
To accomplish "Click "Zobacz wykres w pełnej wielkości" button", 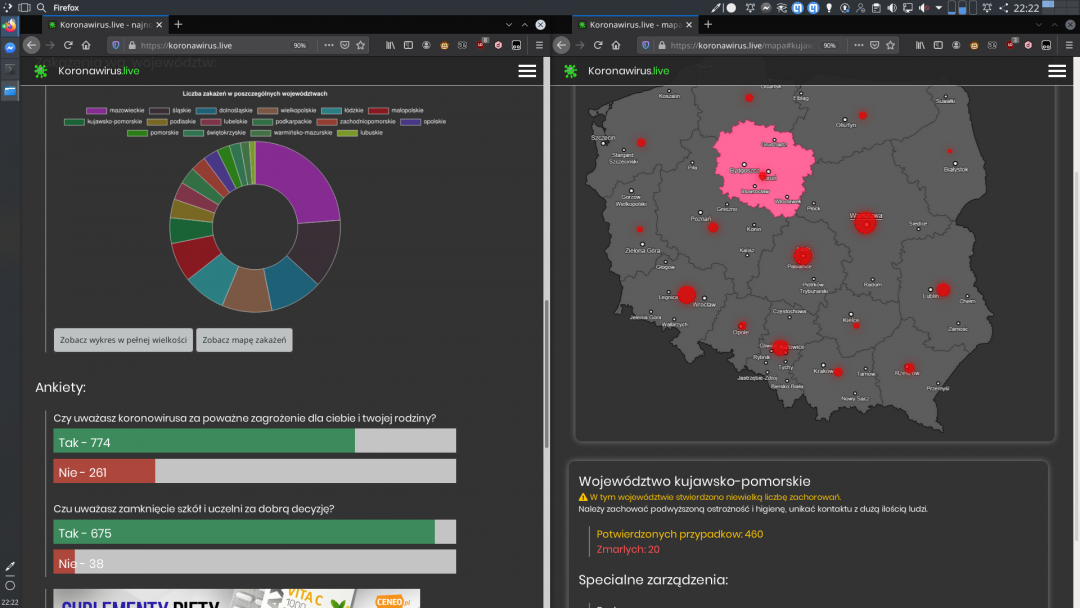I will 123,340.
